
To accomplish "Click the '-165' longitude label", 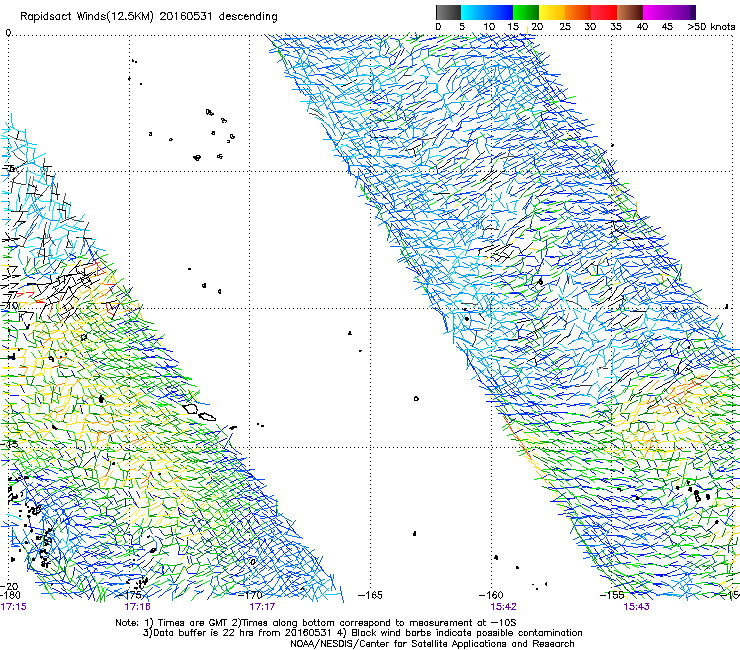I will tap(370, 595).
